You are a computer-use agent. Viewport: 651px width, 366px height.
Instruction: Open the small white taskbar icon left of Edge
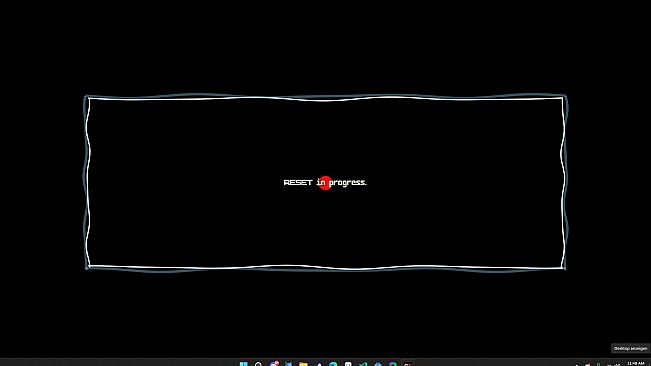coord(319,364)
